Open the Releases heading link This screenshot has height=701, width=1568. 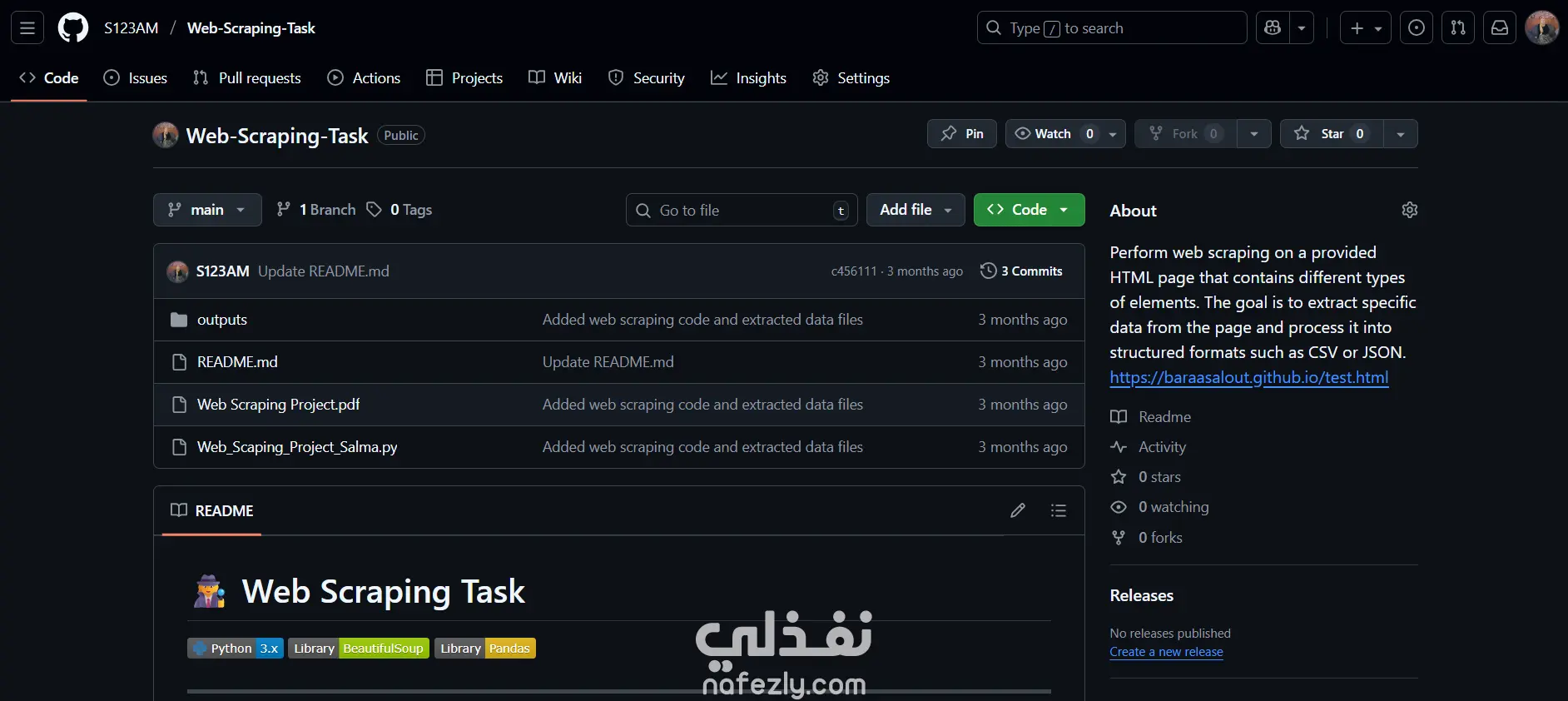pyautogui.click(x=1142, y=595)
